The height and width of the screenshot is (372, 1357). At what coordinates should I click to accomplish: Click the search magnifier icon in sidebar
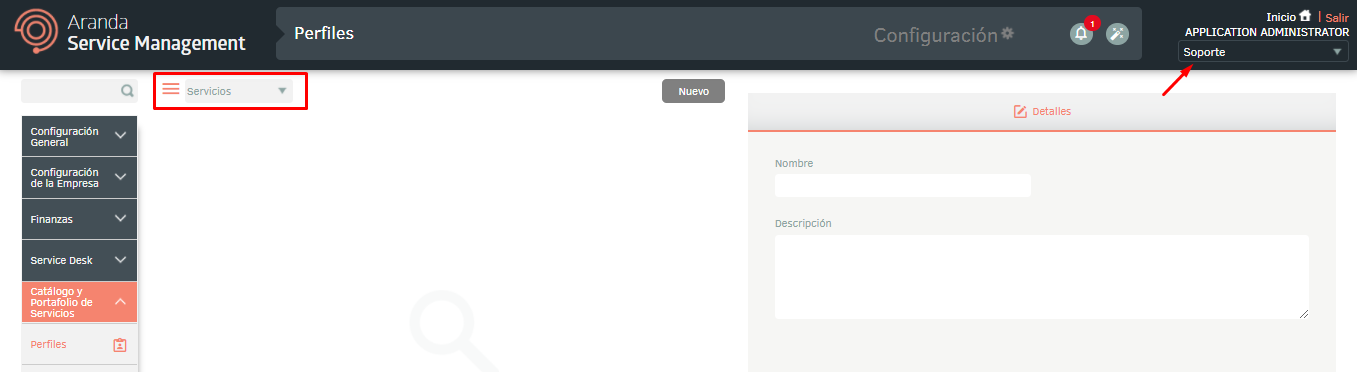click(127, 91)
